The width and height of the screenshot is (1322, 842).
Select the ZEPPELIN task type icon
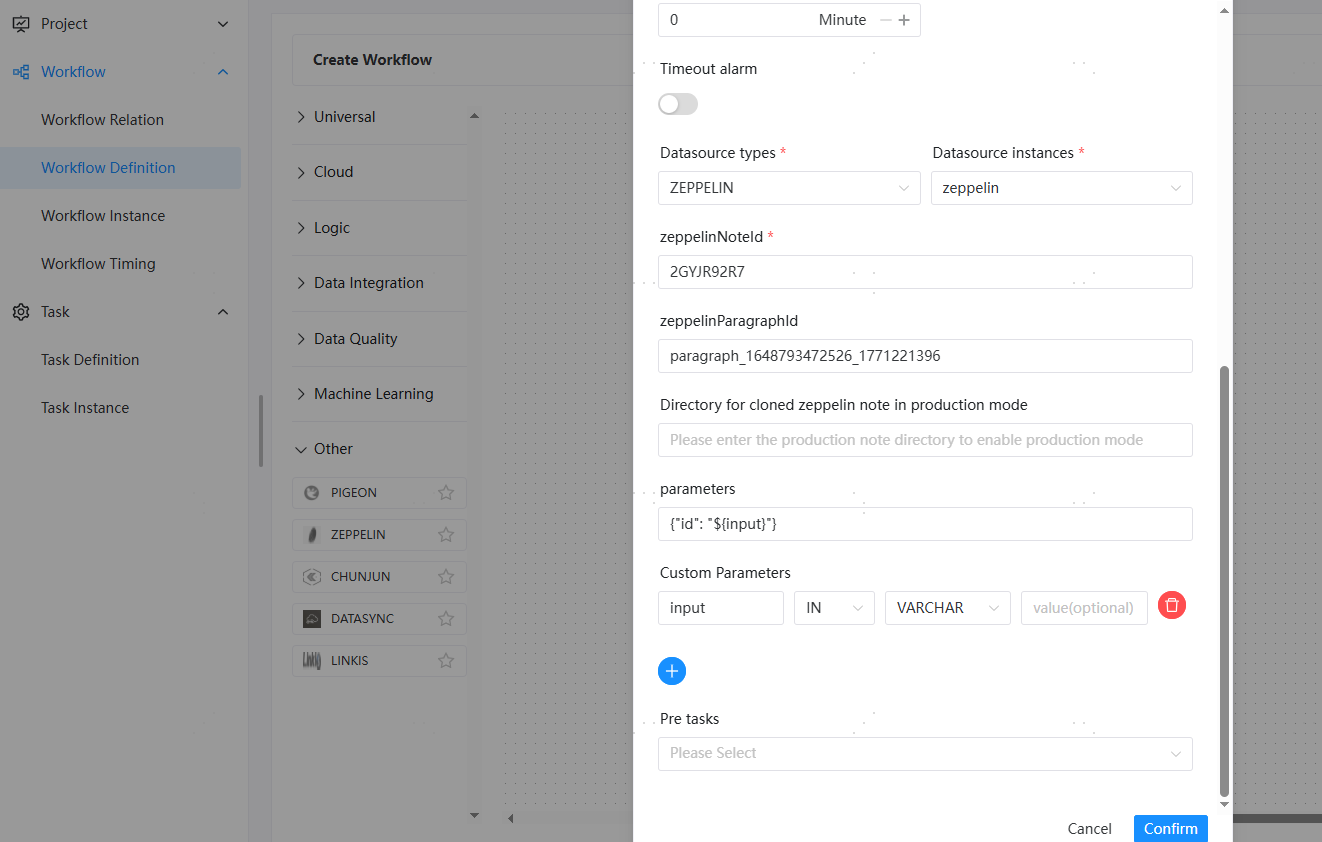point(312,535)
